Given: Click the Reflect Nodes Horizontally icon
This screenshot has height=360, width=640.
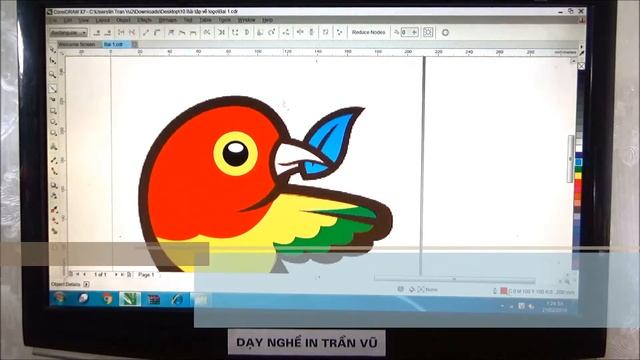Looking at the screenshot, I should coord(300,32).
